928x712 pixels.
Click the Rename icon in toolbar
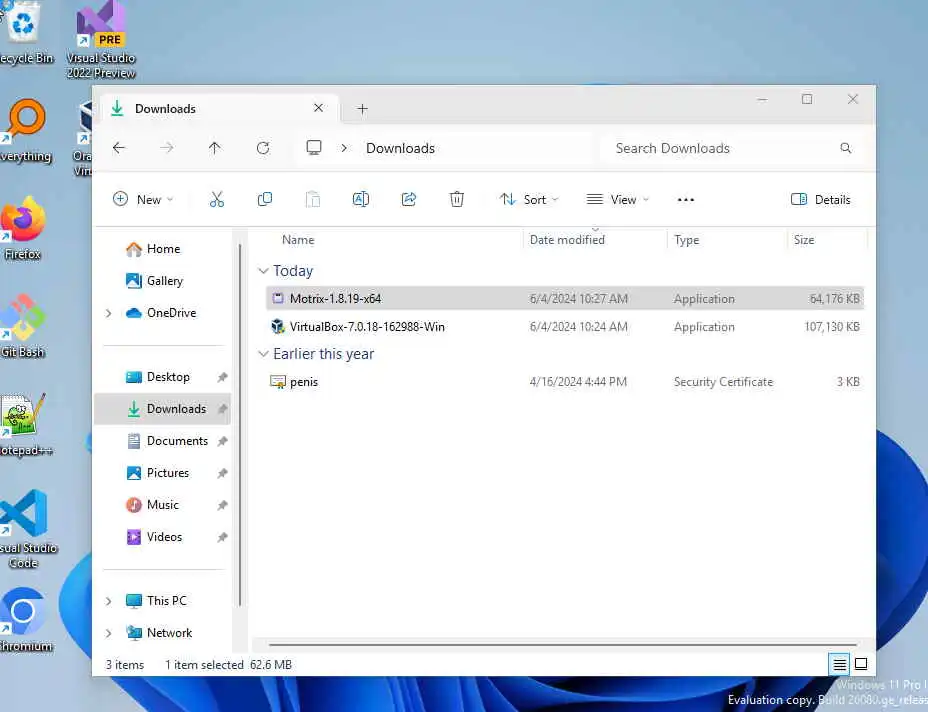(360, 199)
